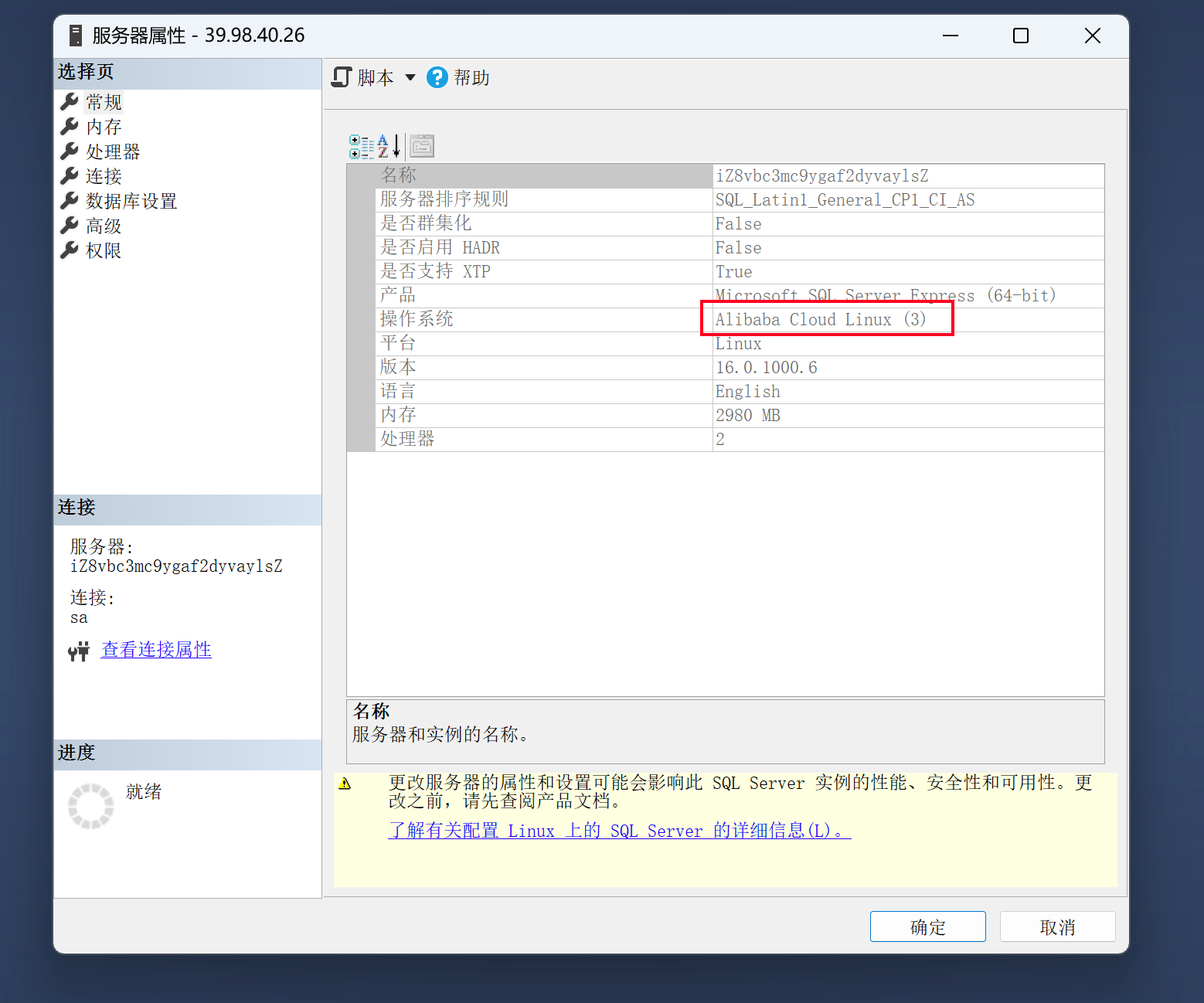Open the 查看连接属性 link
1204x1003 pixels.
click(156, 650)
